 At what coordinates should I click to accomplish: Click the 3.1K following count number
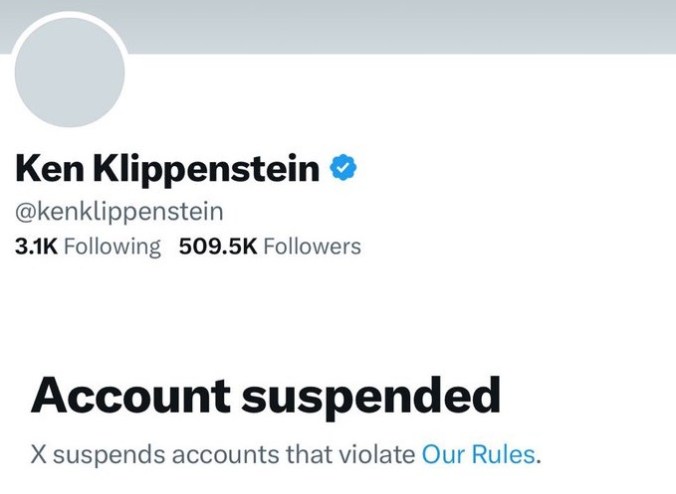tap(36, 246)
